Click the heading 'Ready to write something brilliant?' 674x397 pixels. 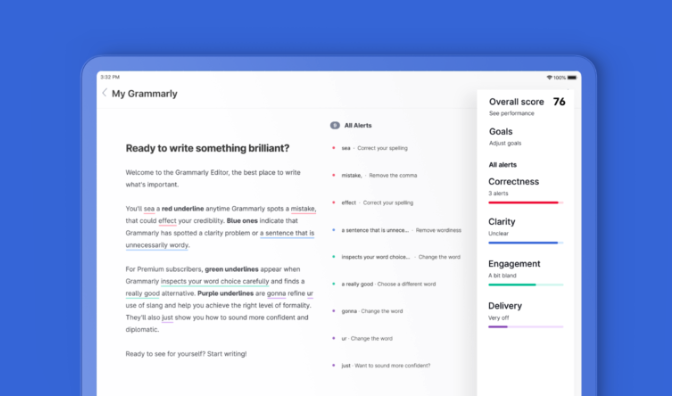pos(207,148)
